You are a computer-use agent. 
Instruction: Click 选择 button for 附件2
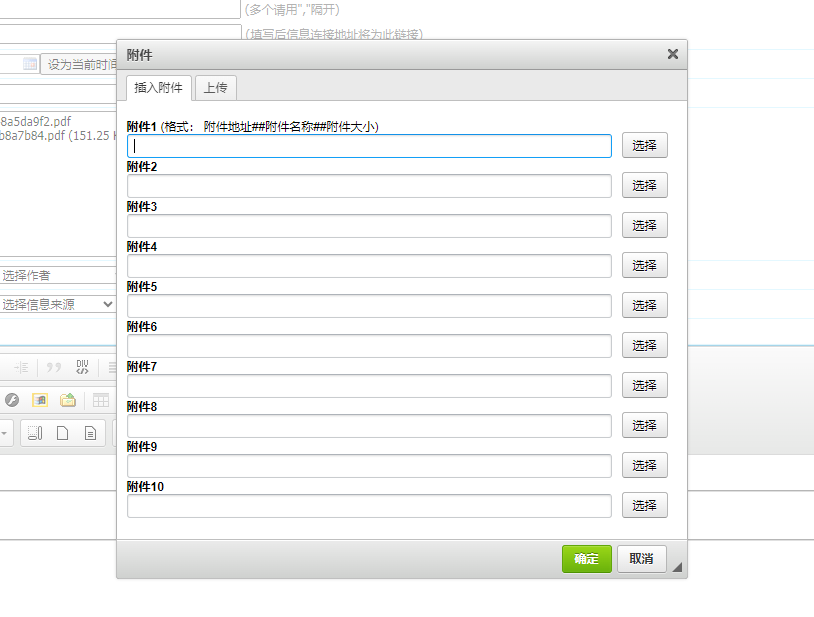pos(645,185)
